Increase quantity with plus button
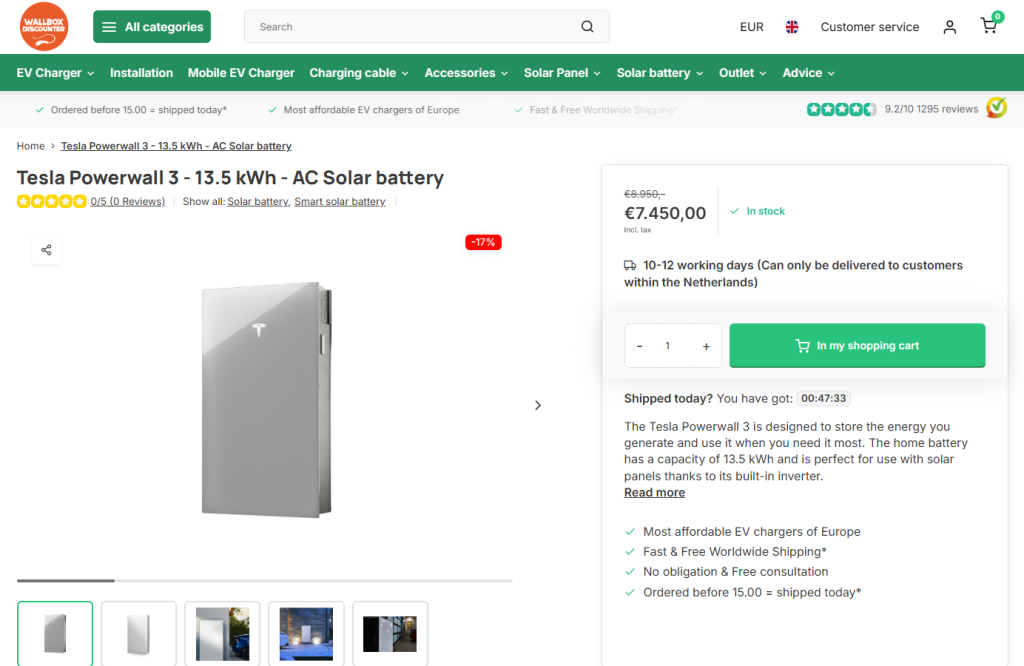1024x666 pixels. coord(706,346)
